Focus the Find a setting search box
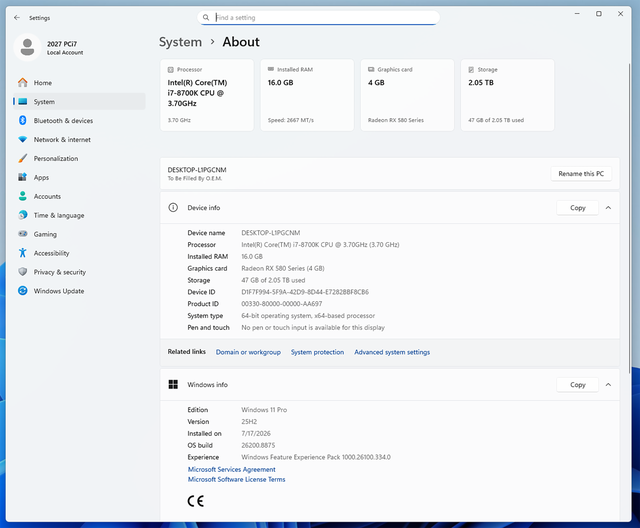Screen dimensions: 640x528 (318, 18)
